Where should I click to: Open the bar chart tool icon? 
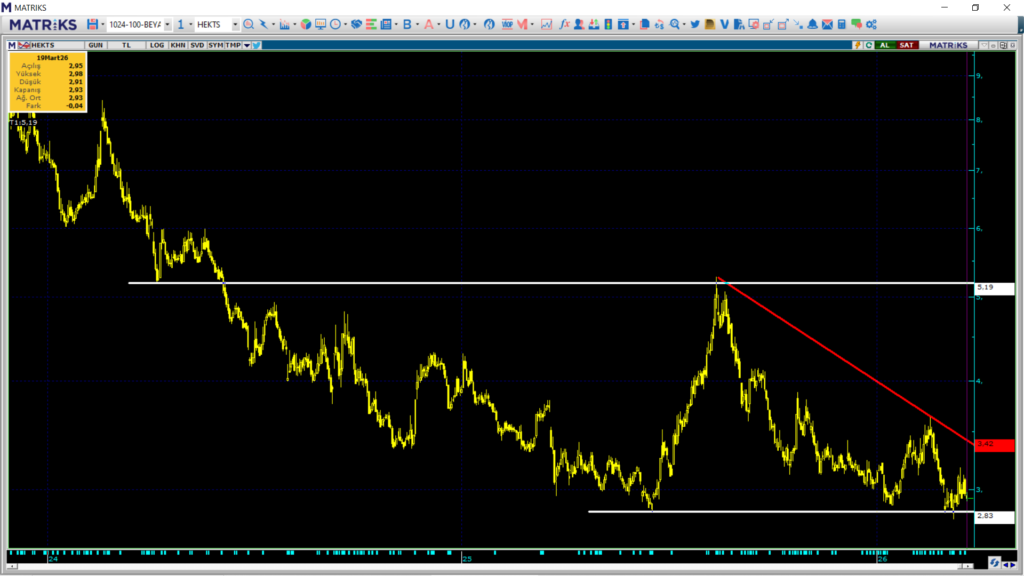284,24
